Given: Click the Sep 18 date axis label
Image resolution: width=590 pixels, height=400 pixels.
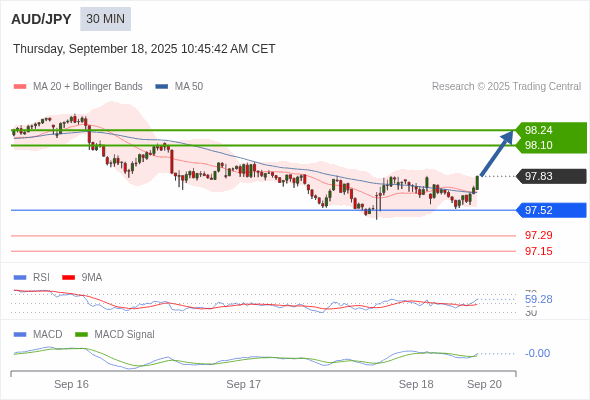Looking at the screenshot, I should 416,384.
